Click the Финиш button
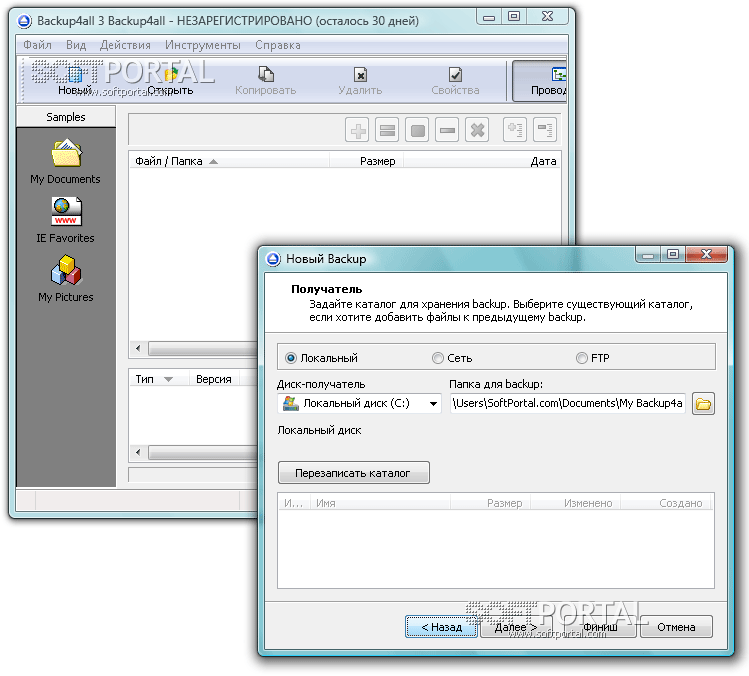The width and height of the screenshot is (749, 676). tap(600, 627)
